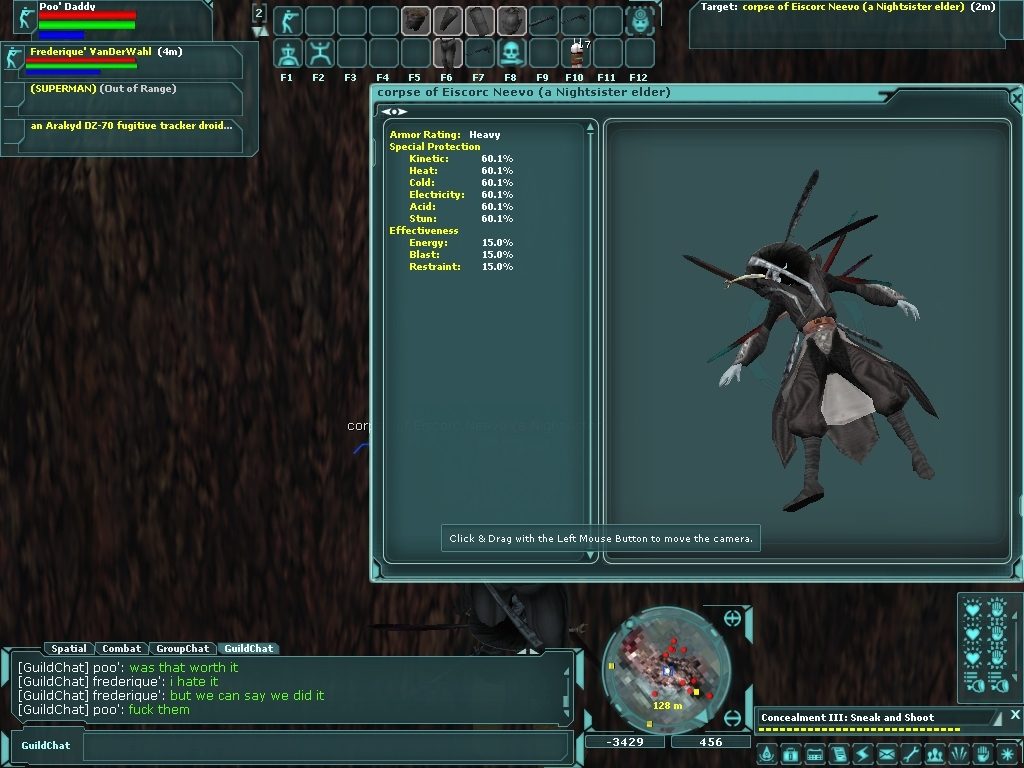Click the keyboard-like panel icon in bottom menu
Screen dimensions: 1024x768
814,755
